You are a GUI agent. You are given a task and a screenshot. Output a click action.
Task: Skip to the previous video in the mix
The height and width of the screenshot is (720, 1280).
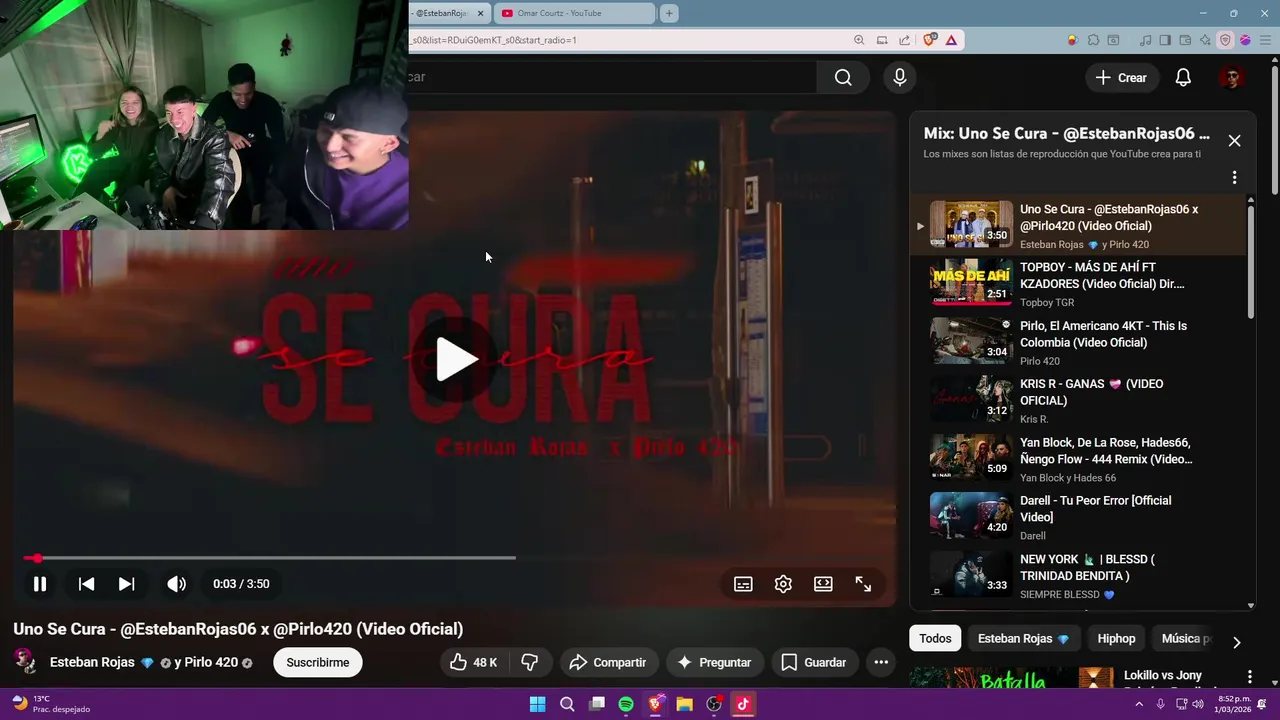click(87, 584)
